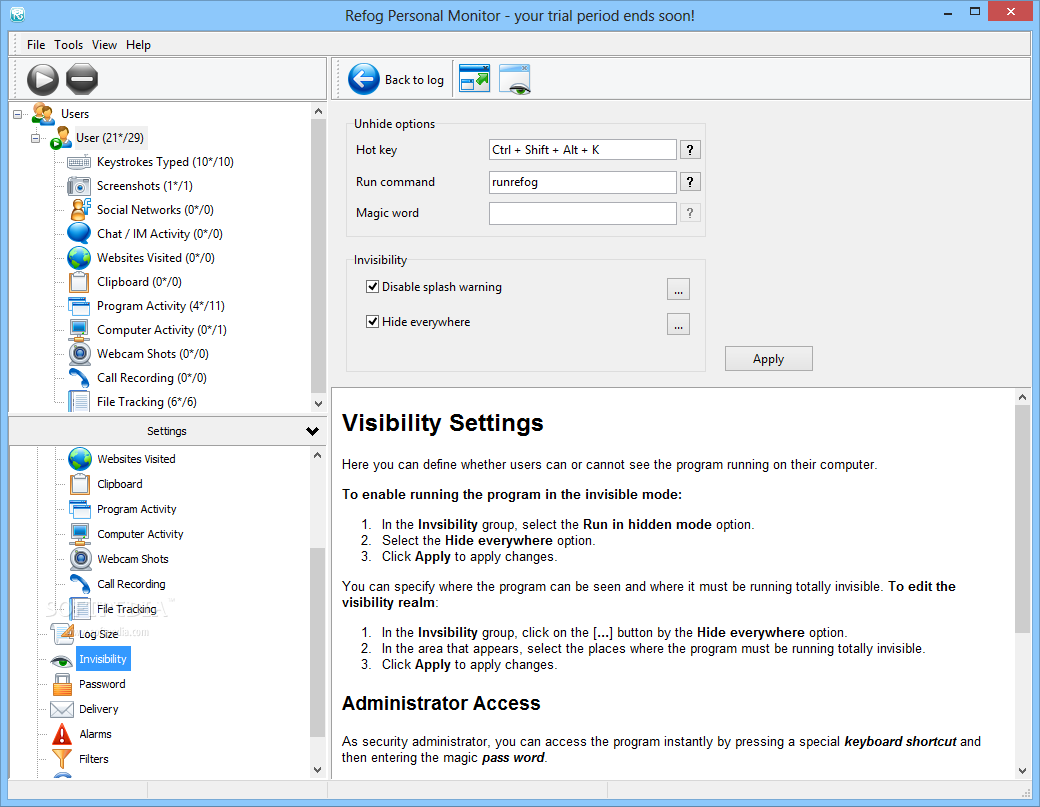Click the Program Activity (4*/11) window icon
Screen dimensions: 1040x807
click(x=79, y=306)
